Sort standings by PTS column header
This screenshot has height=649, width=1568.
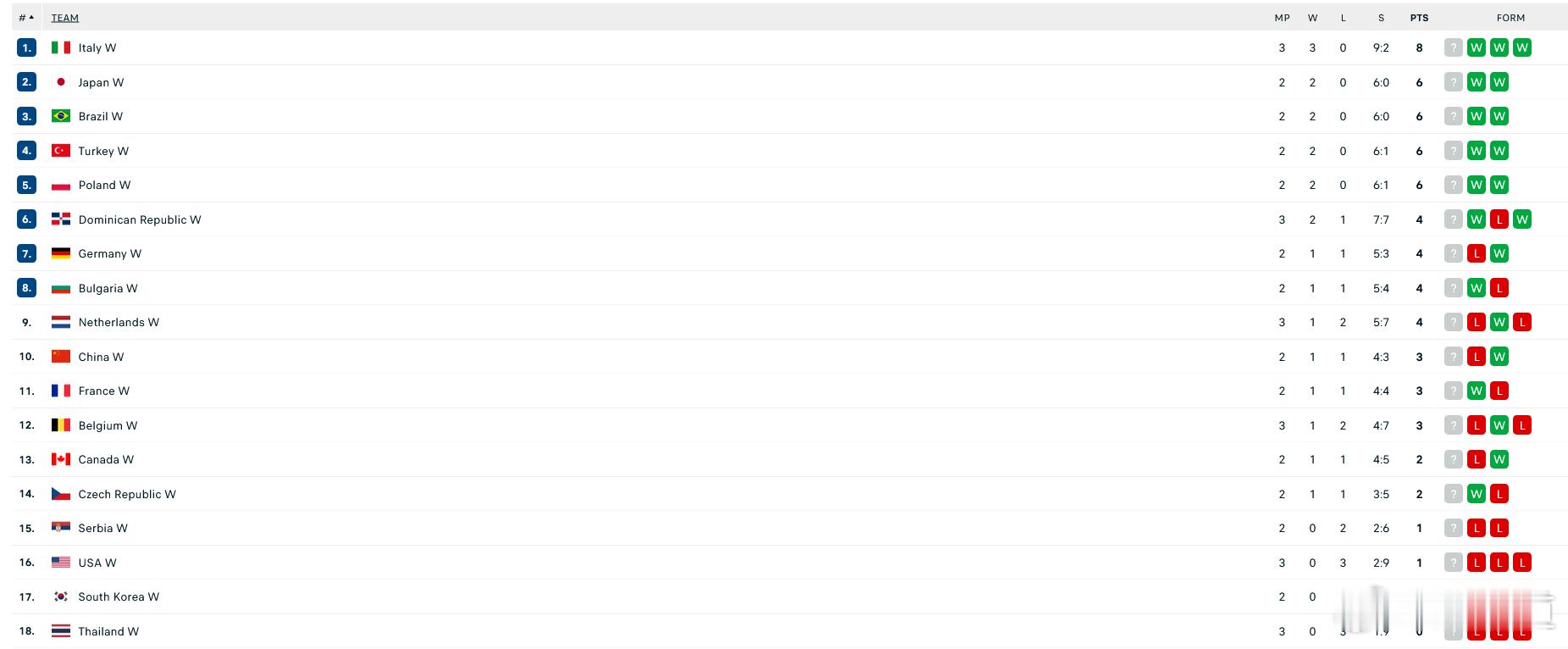1420,18
